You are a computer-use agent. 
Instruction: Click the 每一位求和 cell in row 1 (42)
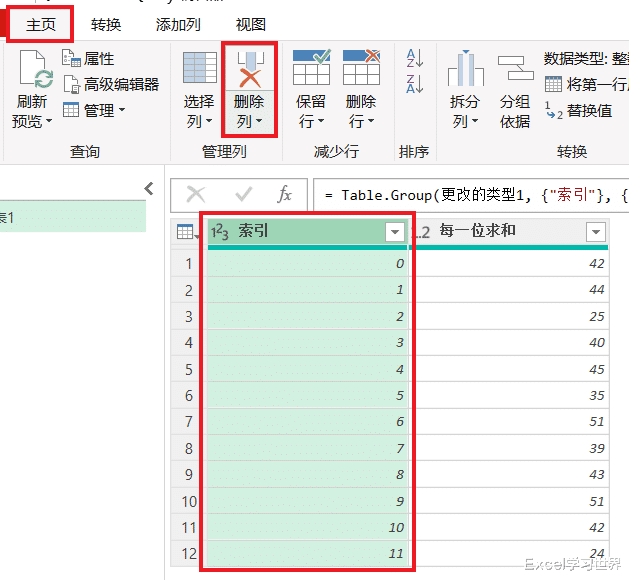coord(508,264)
